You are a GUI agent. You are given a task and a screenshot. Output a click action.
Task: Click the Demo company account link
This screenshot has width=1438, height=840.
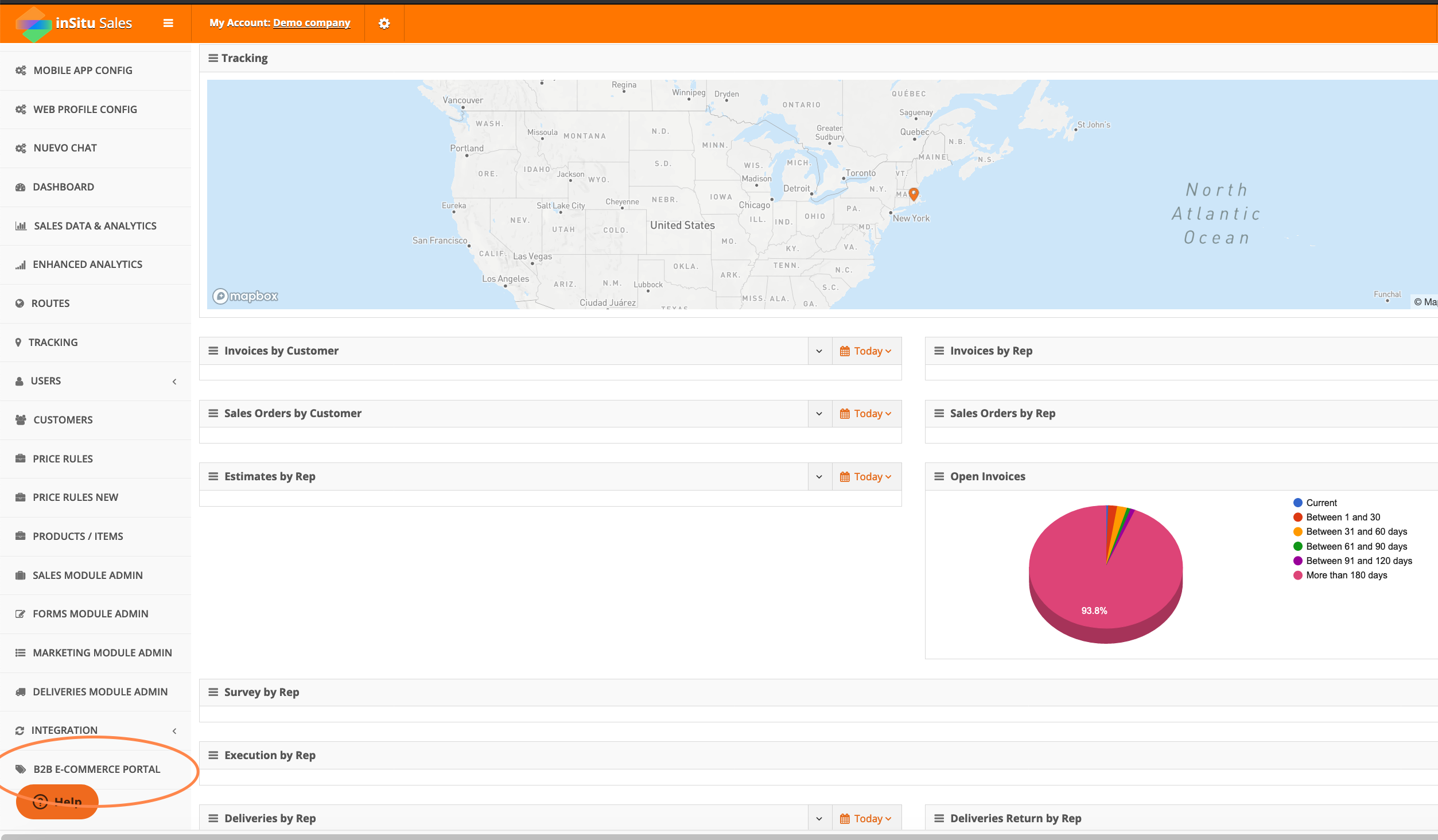312,23
